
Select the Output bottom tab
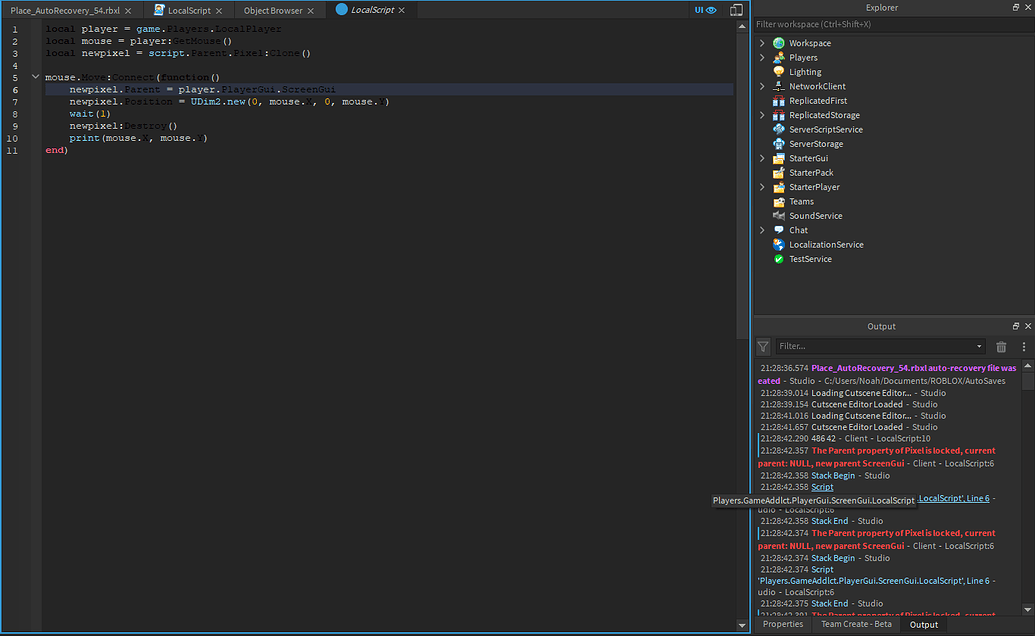pyautogui.click(x=923, y=625)
